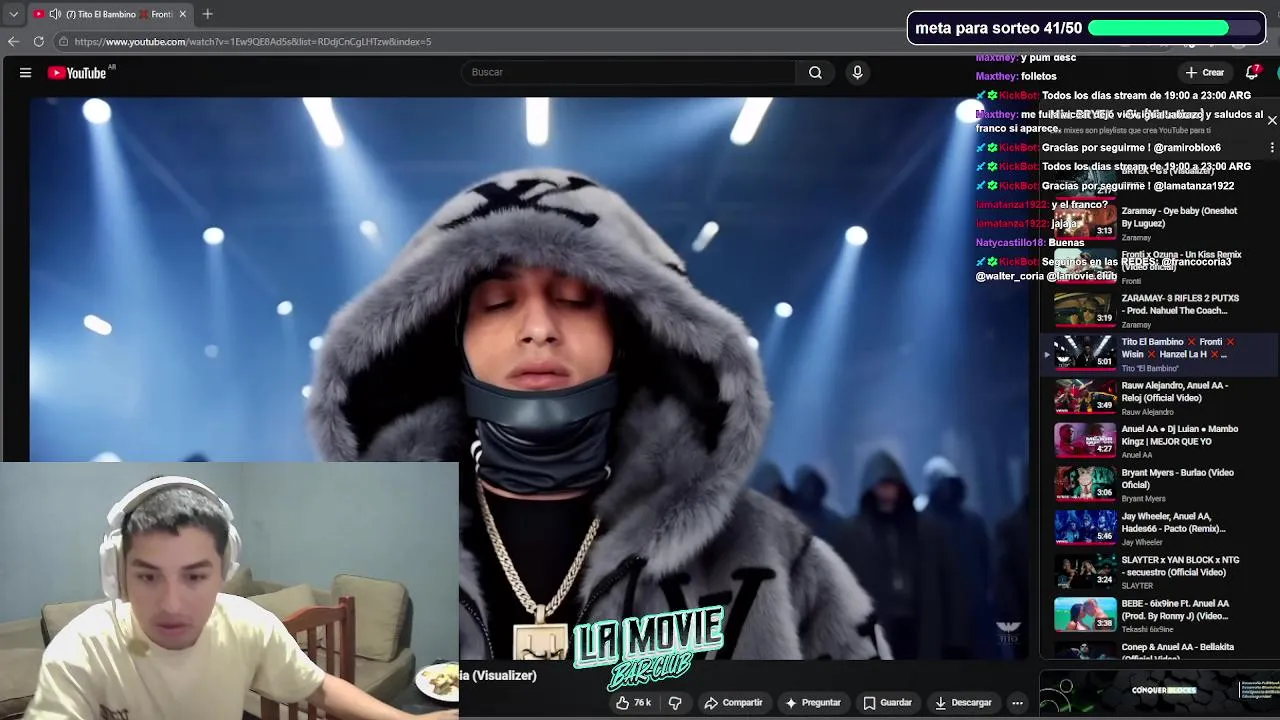Save the video with Guardar
The width and height of the screenshot is (1280, 720).
887,703
